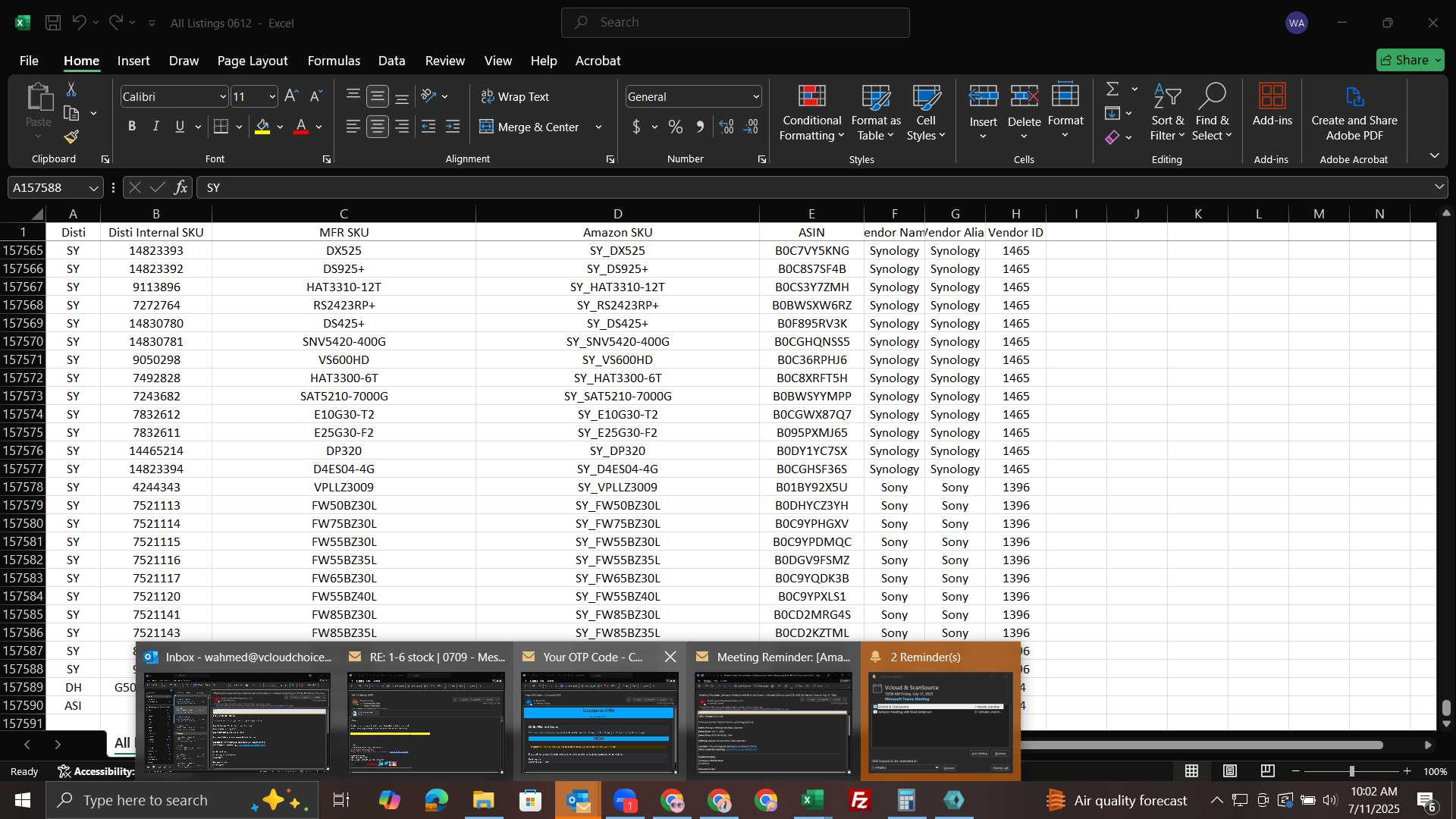The image size is (1456, 819).
Task: Switch to the Page Layout tab
Action: [x=253, y=61]
